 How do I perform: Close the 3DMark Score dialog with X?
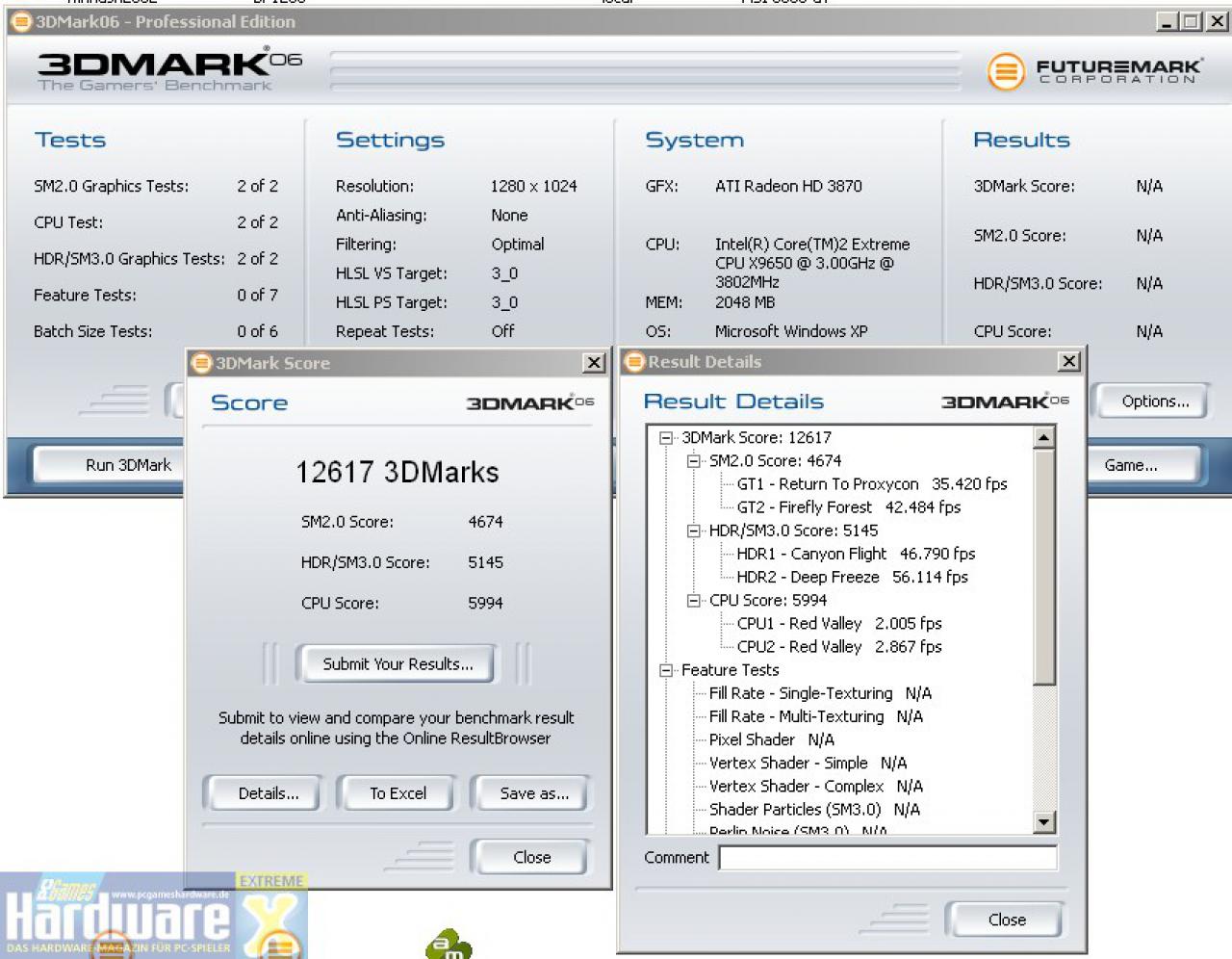pos(594,363)
